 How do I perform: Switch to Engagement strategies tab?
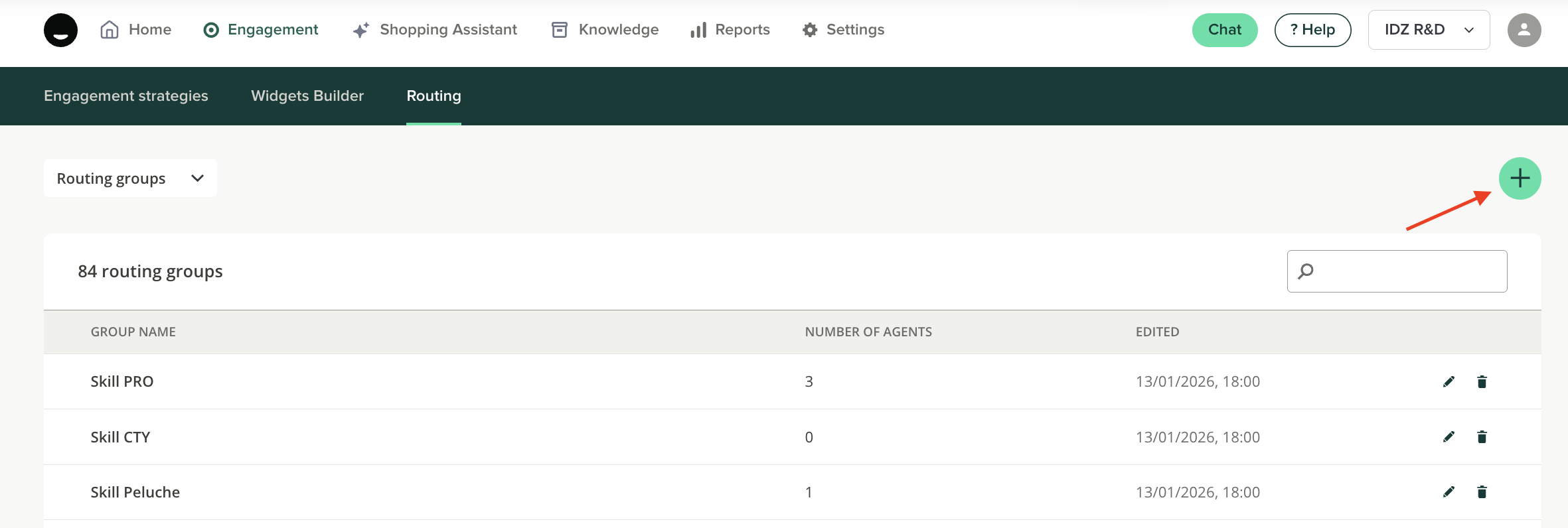tap(126, 96)
